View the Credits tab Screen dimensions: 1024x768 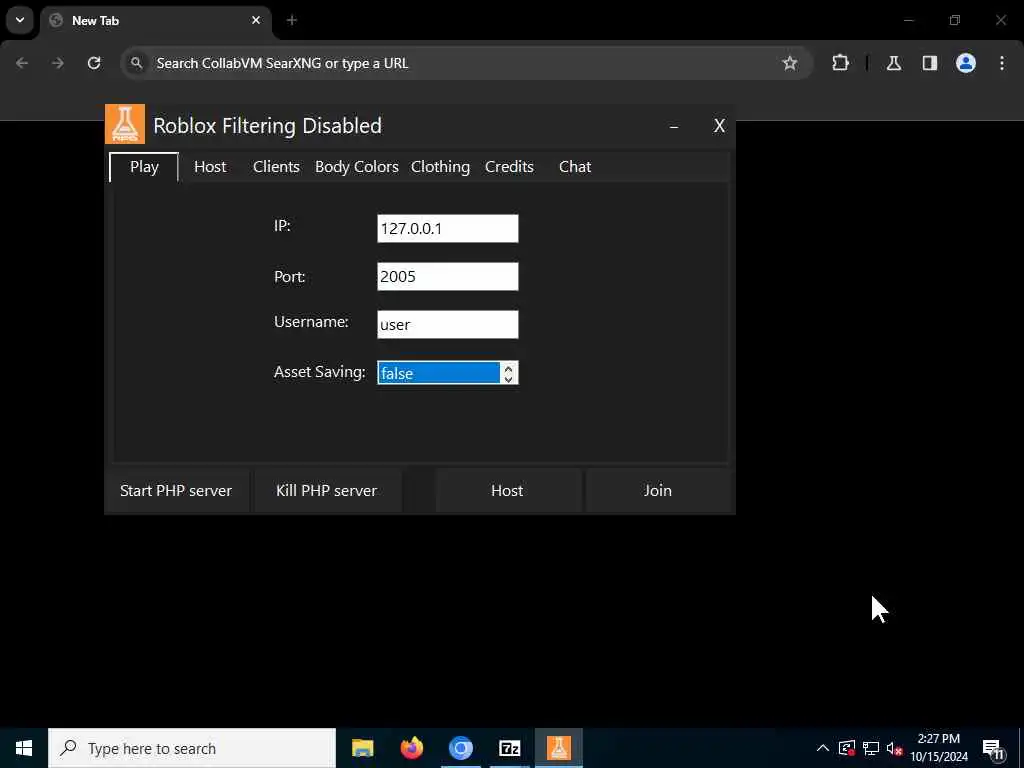click(509, 167)
